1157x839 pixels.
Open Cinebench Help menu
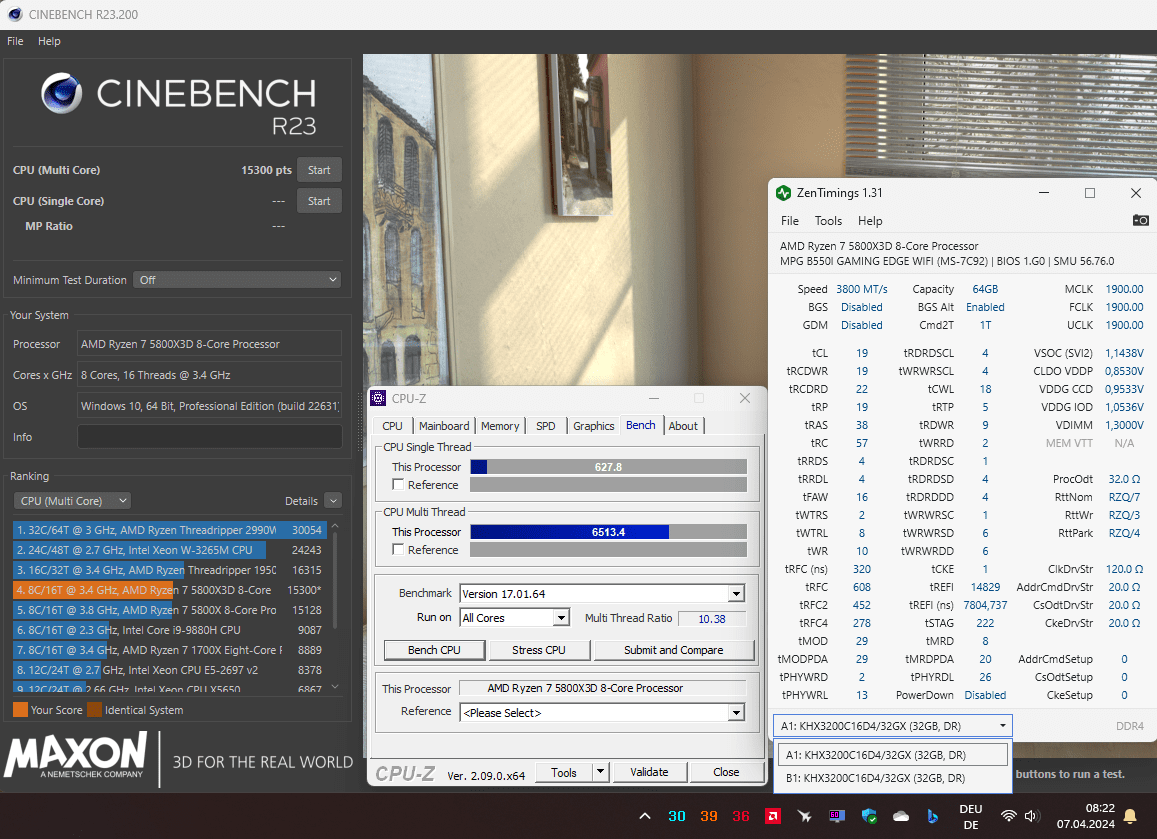49,41
